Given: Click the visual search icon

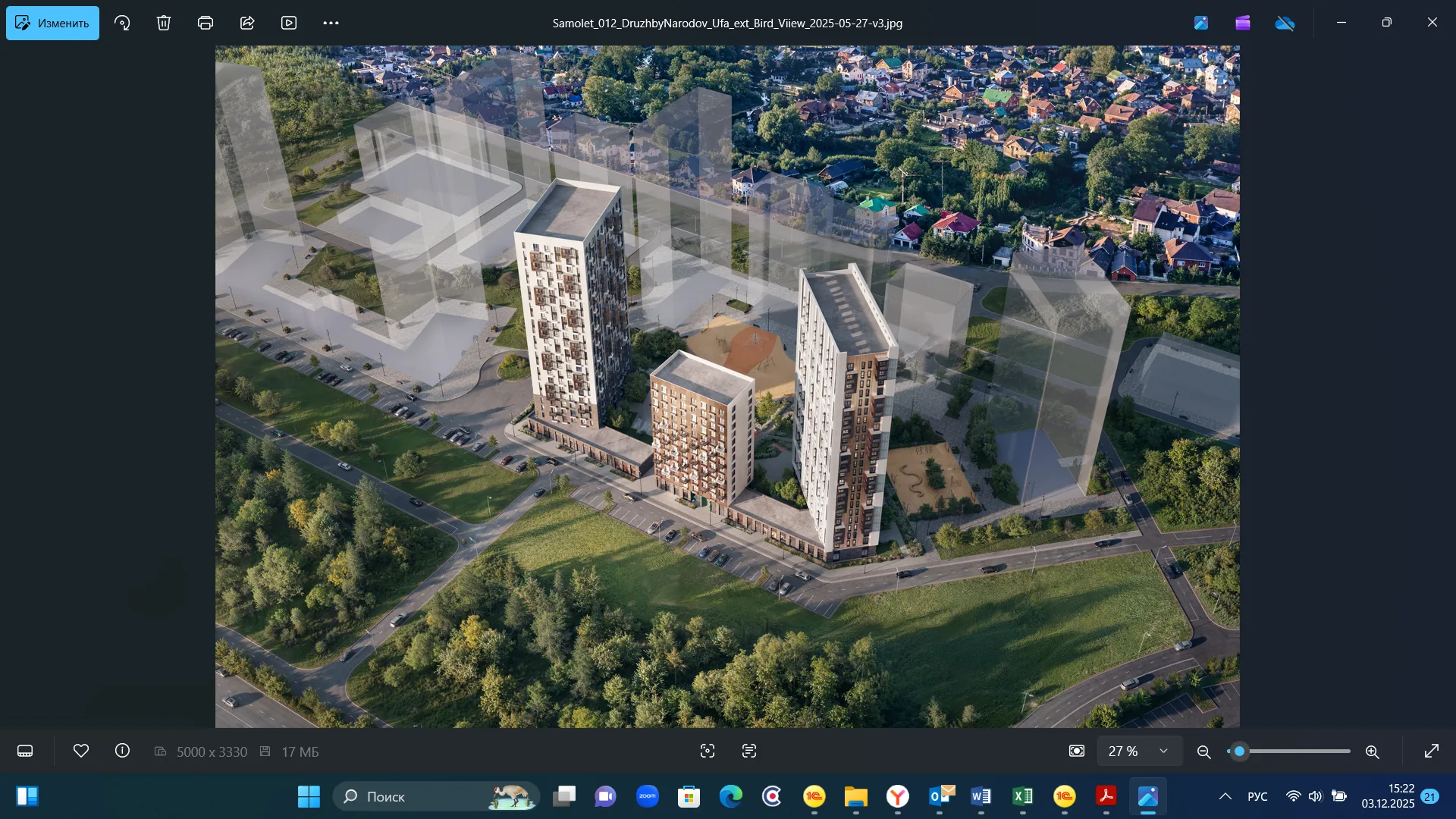Looking at the screenshot, I should [708, 752].
